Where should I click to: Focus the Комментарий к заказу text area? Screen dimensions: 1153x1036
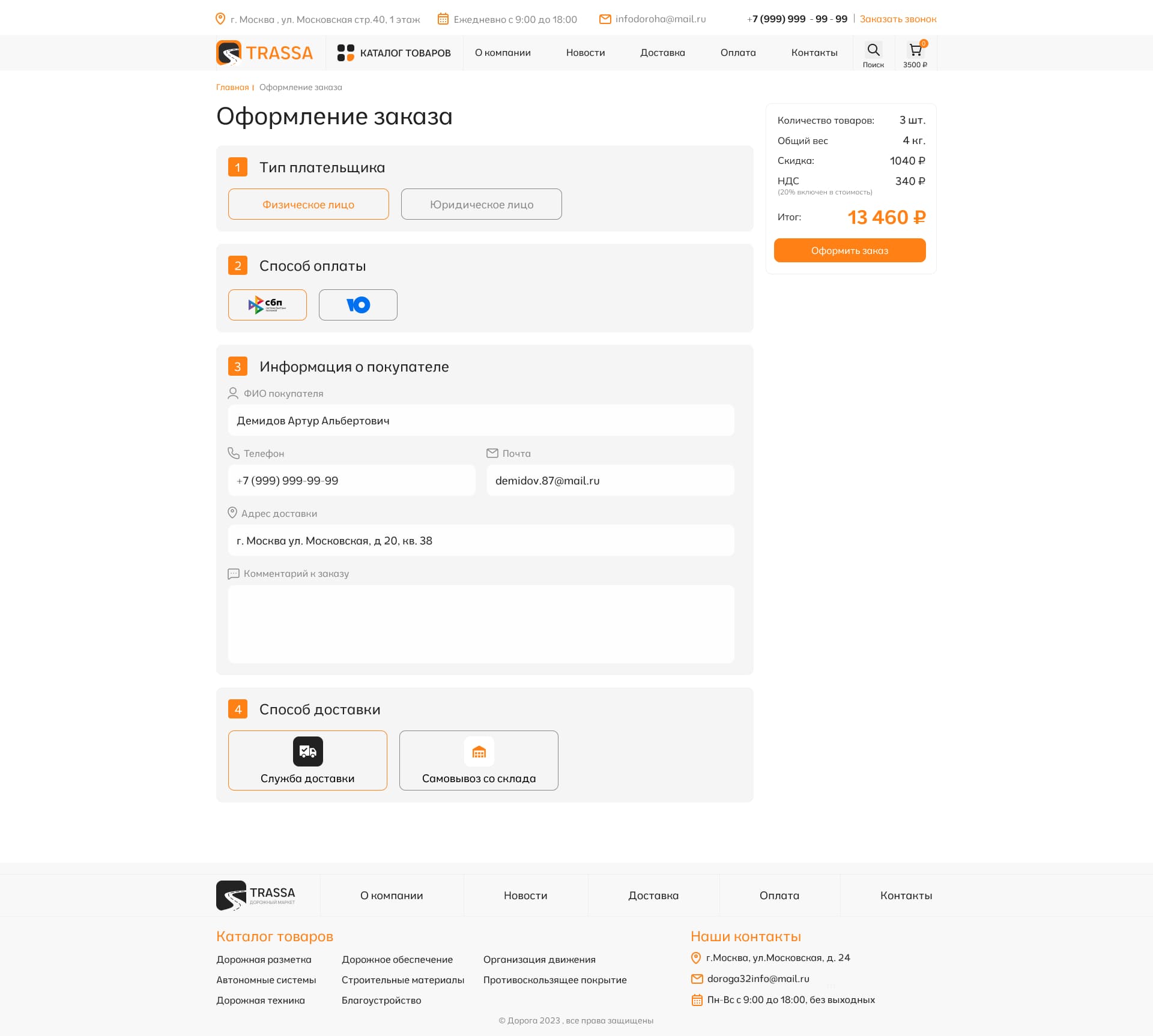[480, 624]
